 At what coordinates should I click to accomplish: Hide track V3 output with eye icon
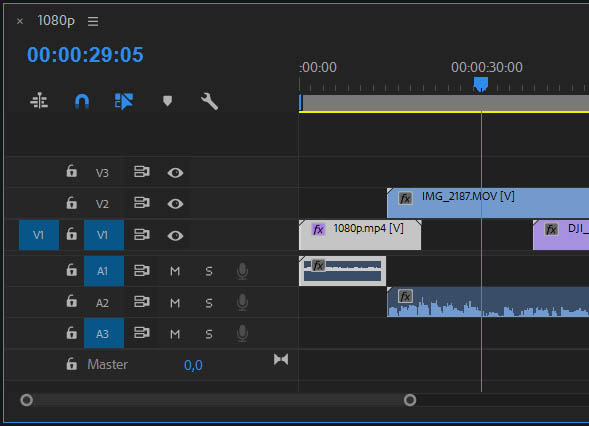click(x=175, y=173)
